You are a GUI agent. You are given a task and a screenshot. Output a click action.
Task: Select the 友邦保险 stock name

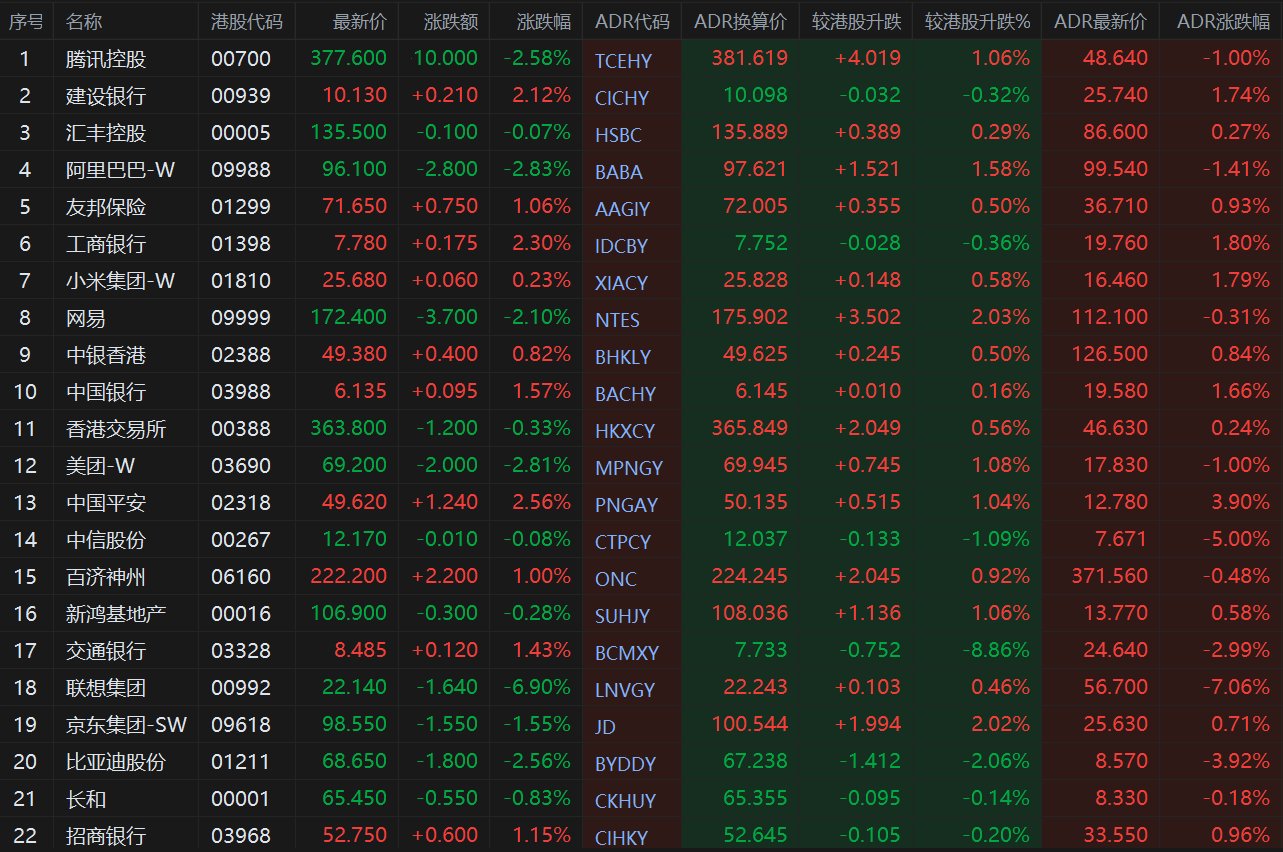click(106, 207)
